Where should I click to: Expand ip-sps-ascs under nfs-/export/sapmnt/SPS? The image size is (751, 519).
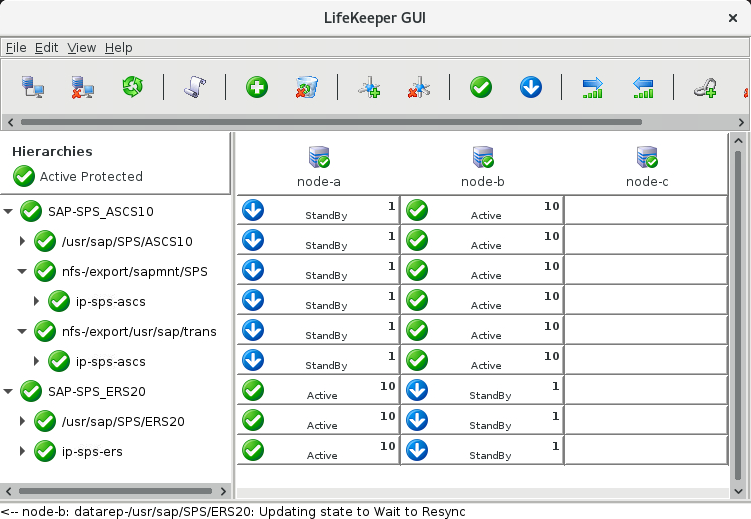(x=36, y=301)
